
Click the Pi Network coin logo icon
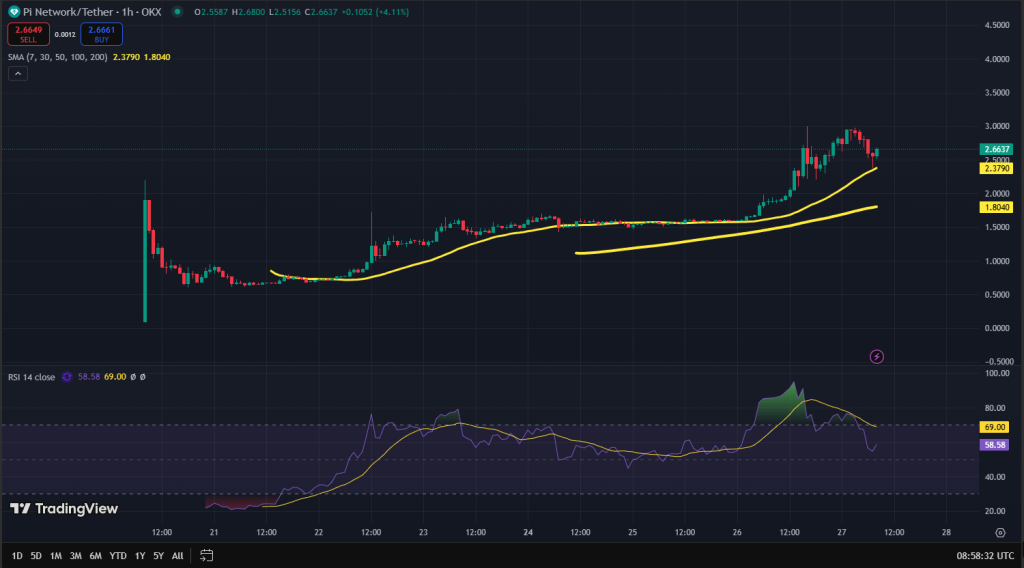pos(14,12)
